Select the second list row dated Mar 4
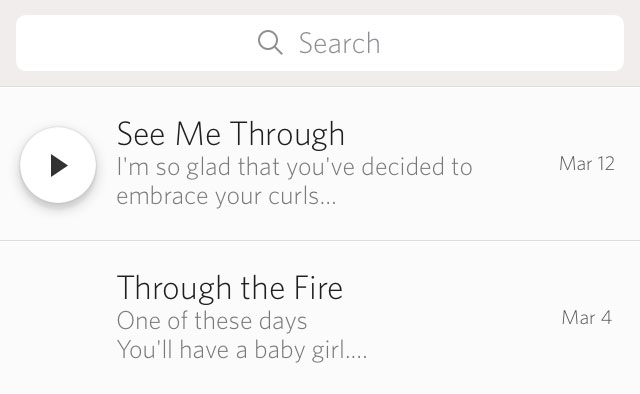This screenshot has height=394, width=640. [x=320, y=318]
